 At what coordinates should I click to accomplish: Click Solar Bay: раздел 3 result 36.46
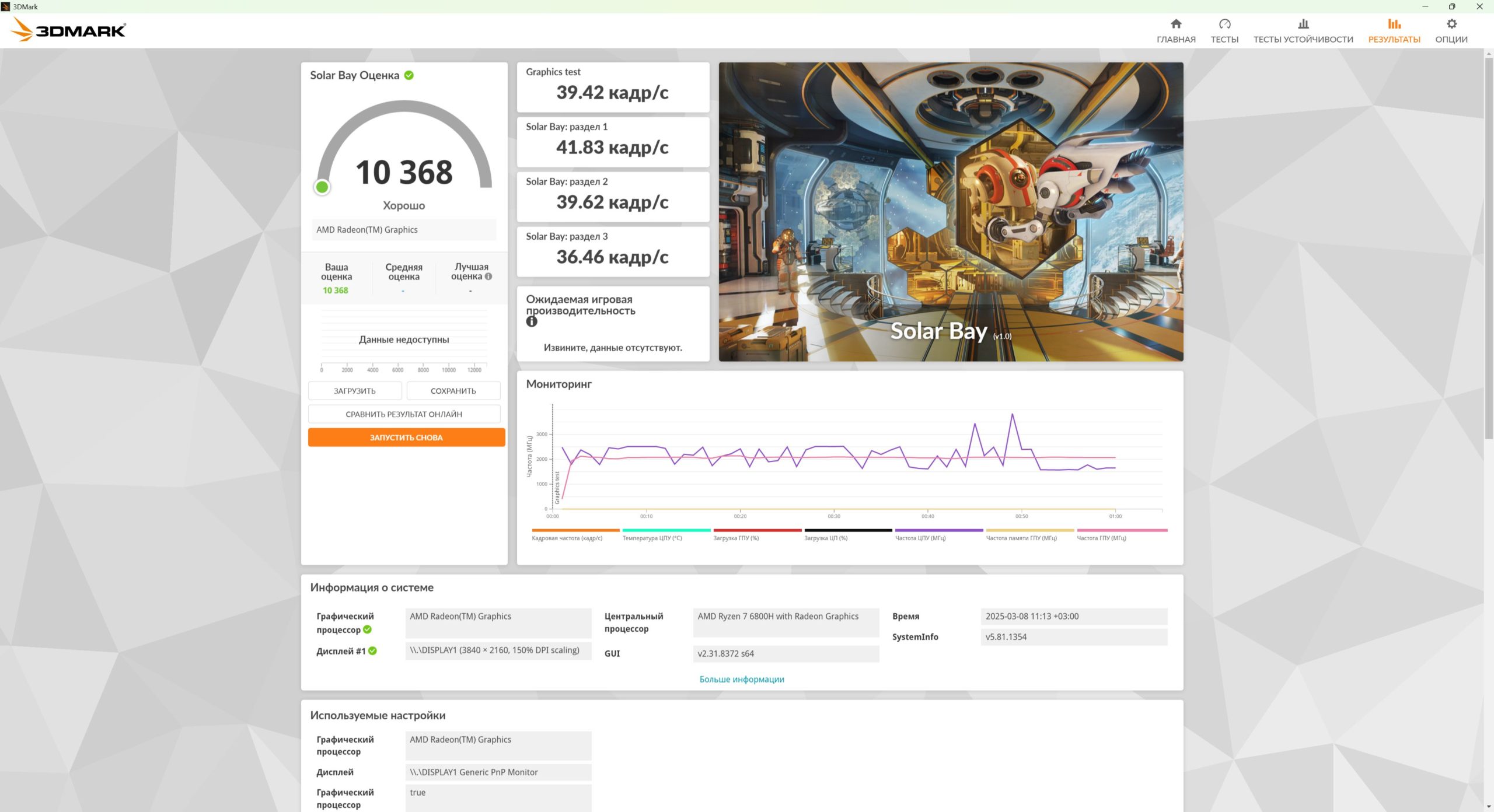click(x=613, y=251)
